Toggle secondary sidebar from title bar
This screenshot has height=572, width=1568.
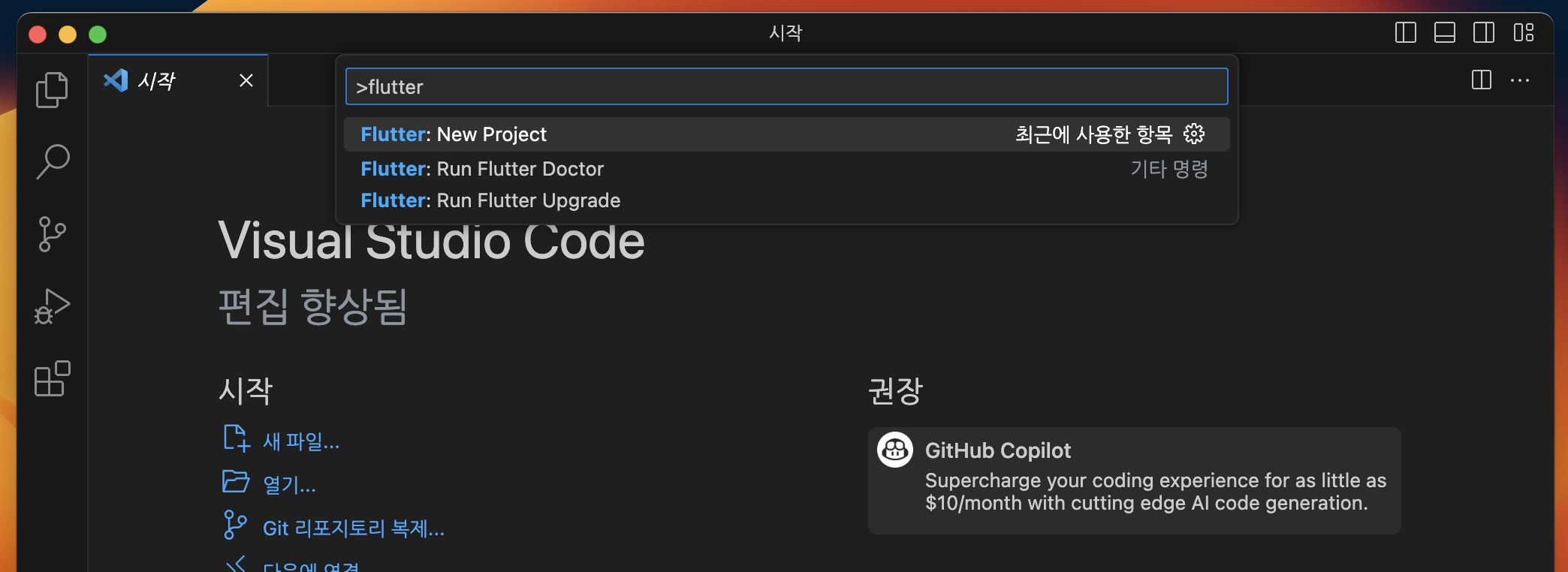[1483, 33]
